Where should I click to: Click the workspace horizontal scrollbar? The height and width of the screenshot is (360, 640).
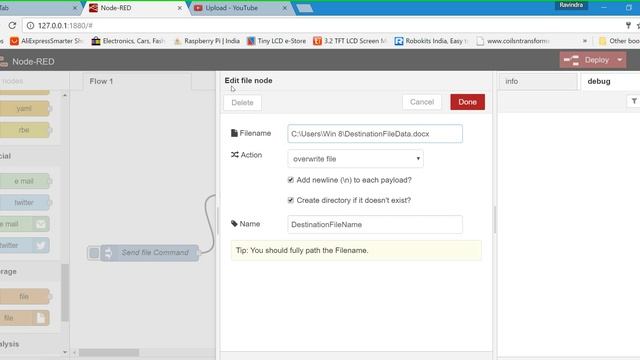(109, 352)
